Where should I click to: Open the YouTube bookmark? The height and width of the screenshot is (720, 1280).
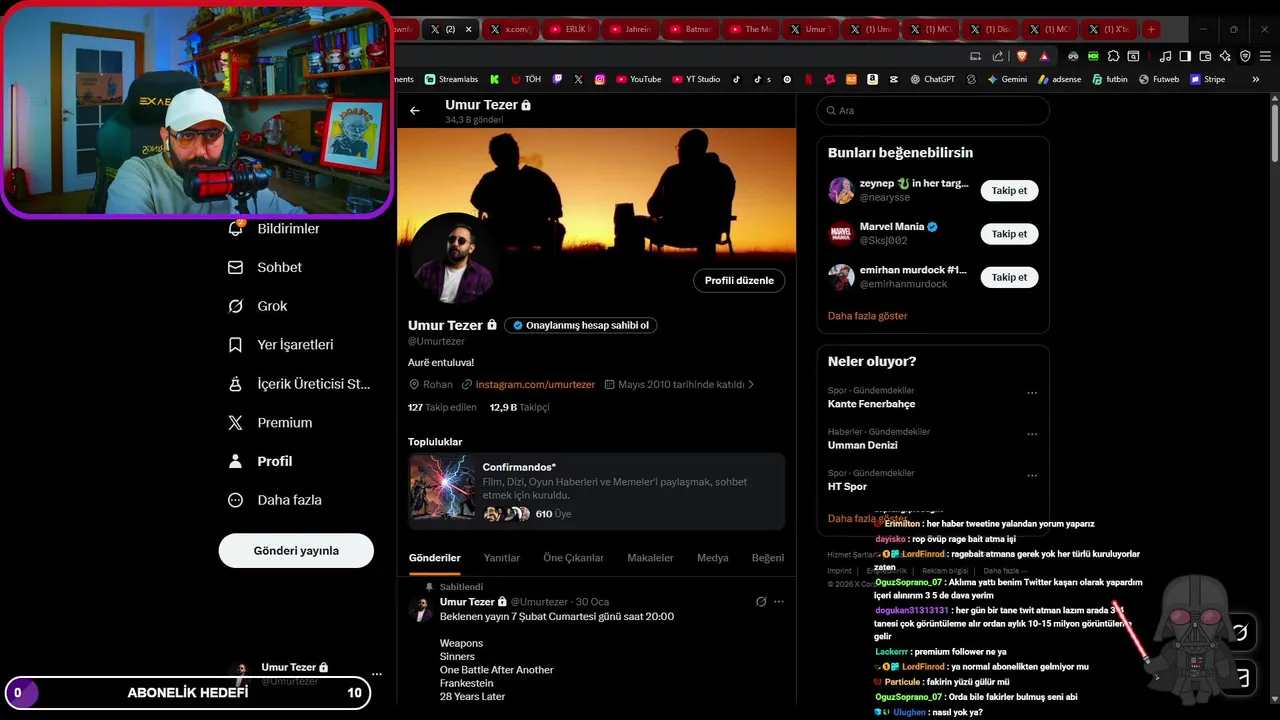point(638,79)
